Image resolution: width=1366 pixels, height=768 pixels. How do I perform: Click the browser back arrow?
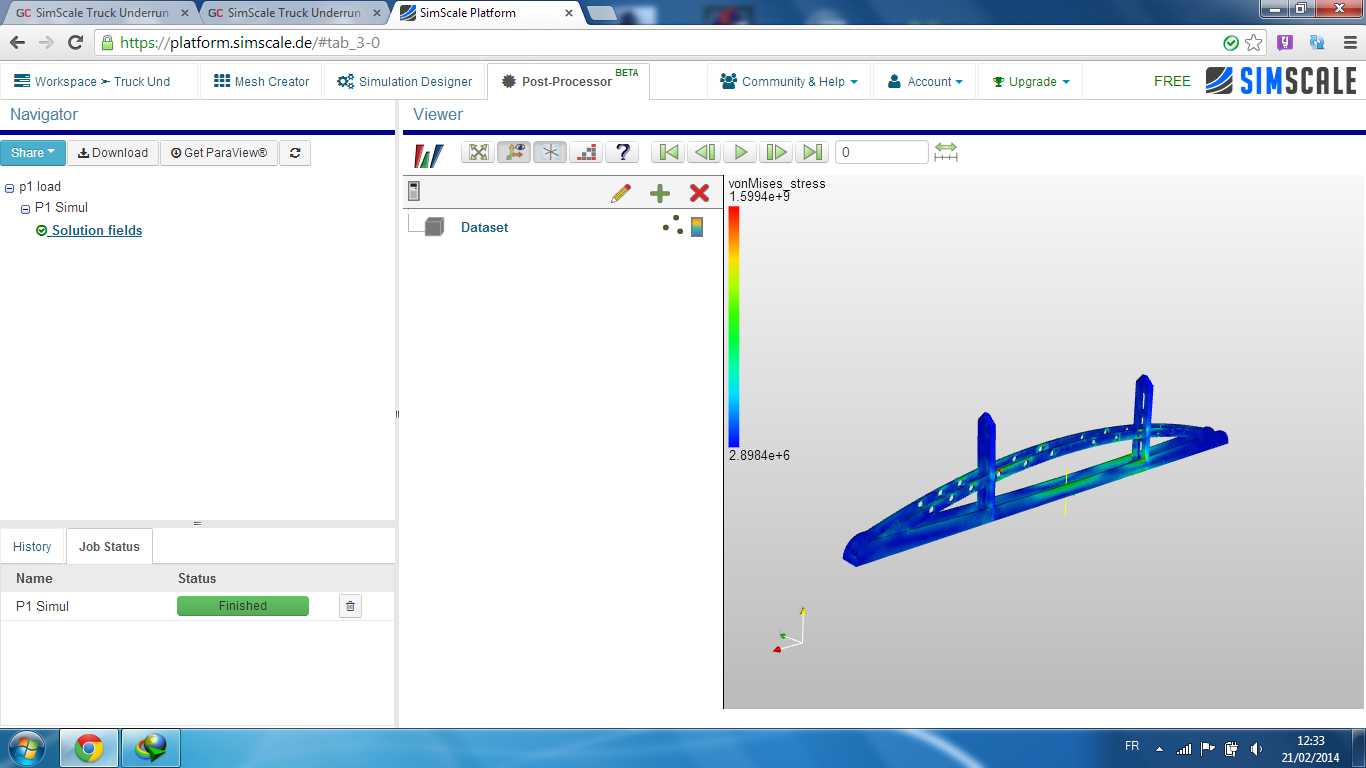(x=17, y=43)
